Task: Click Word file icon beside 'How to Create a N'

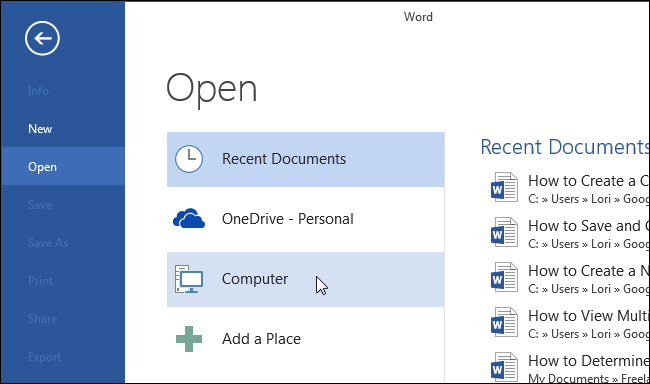Action: [504, 277]
